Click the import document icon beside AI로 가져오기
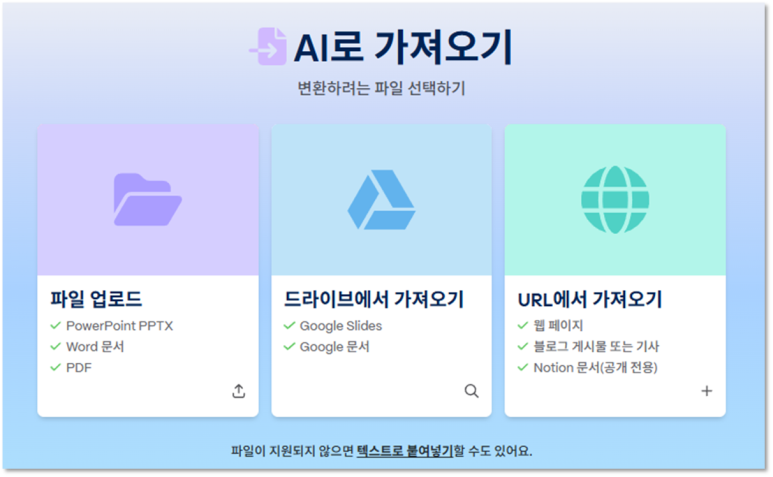This screenshot has width=773, height=477. coord(268,47)
